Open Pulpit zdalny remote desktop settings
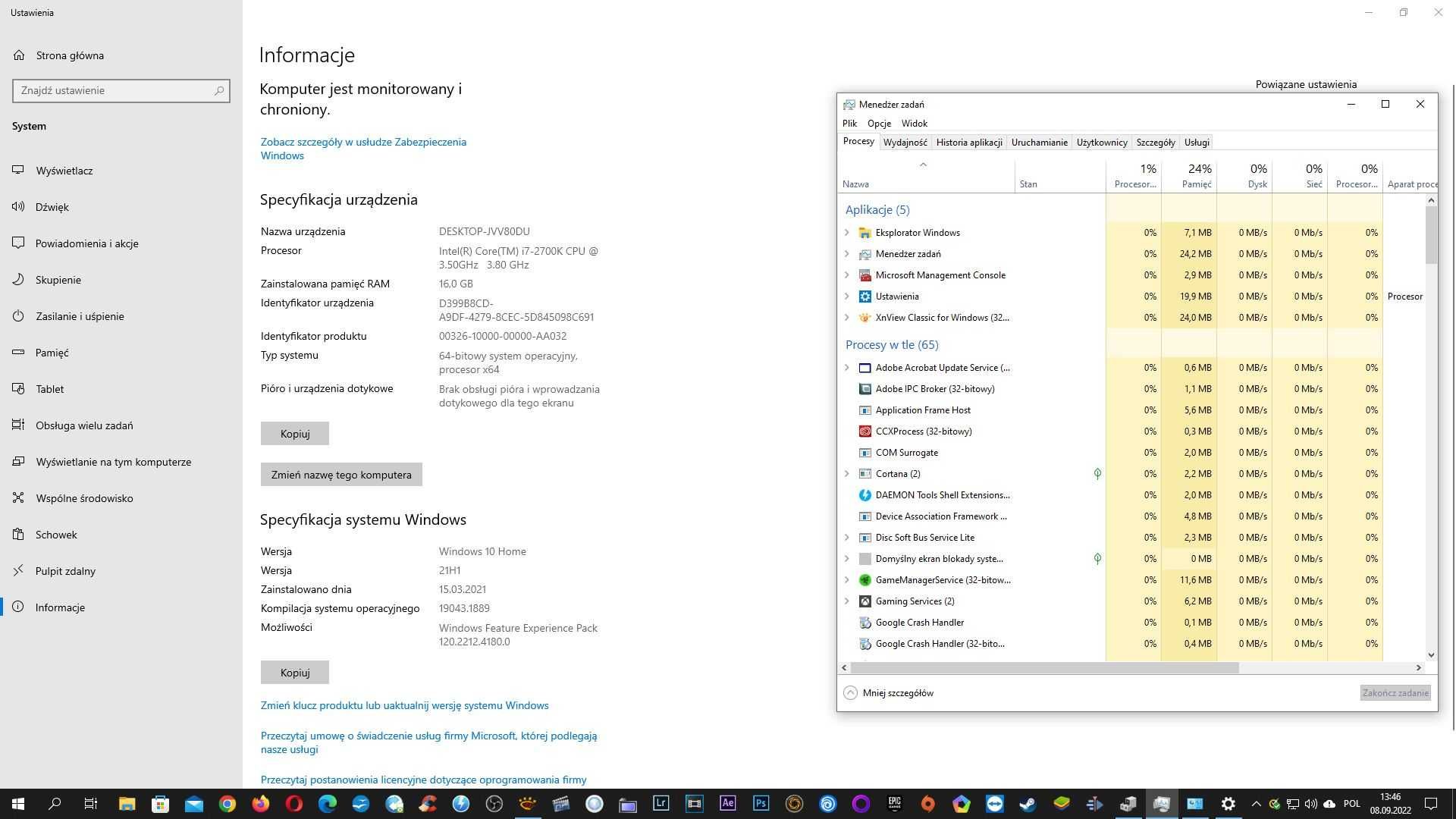 [65, 571]
